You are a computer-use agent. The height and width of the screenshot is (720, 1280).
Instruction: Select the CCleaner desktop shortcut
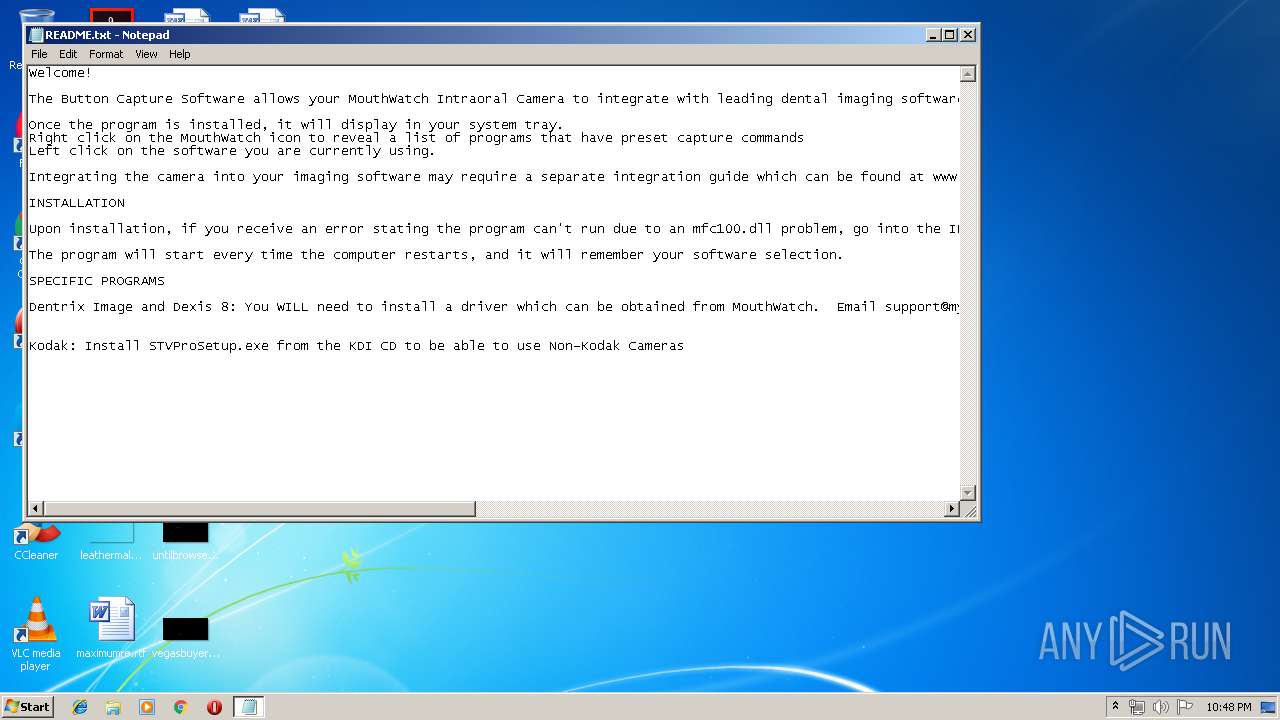(36, 542)
